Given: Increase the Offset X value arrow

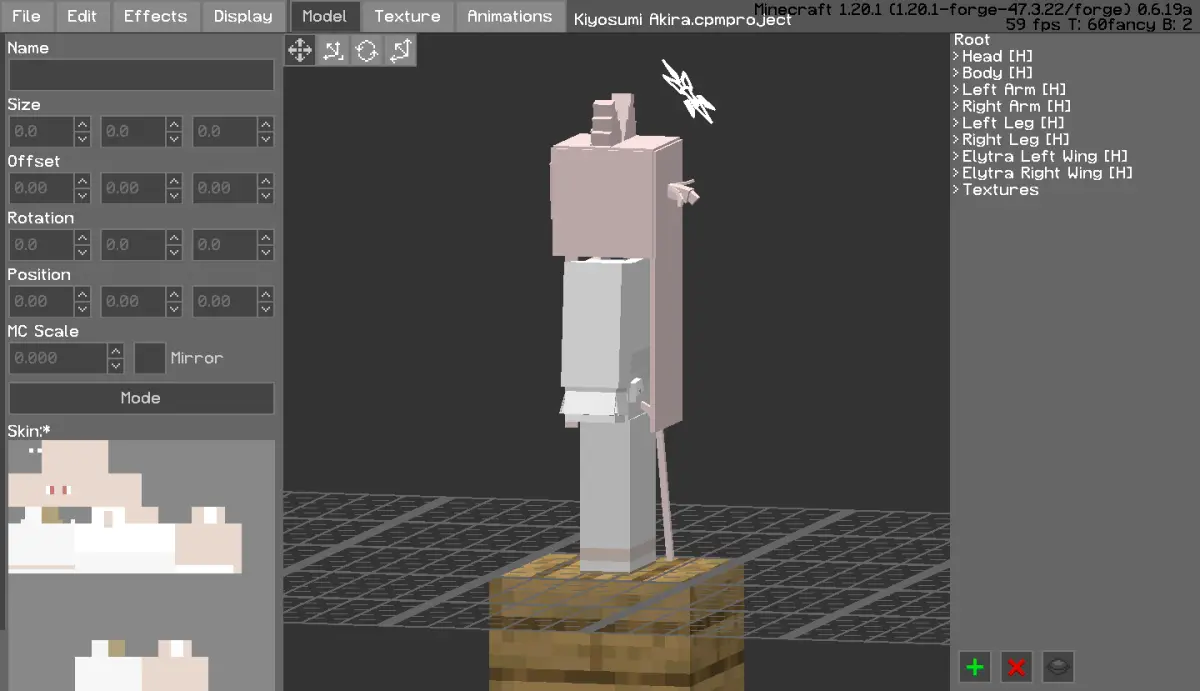Looking at the screenshot, I should pos(82,181).
